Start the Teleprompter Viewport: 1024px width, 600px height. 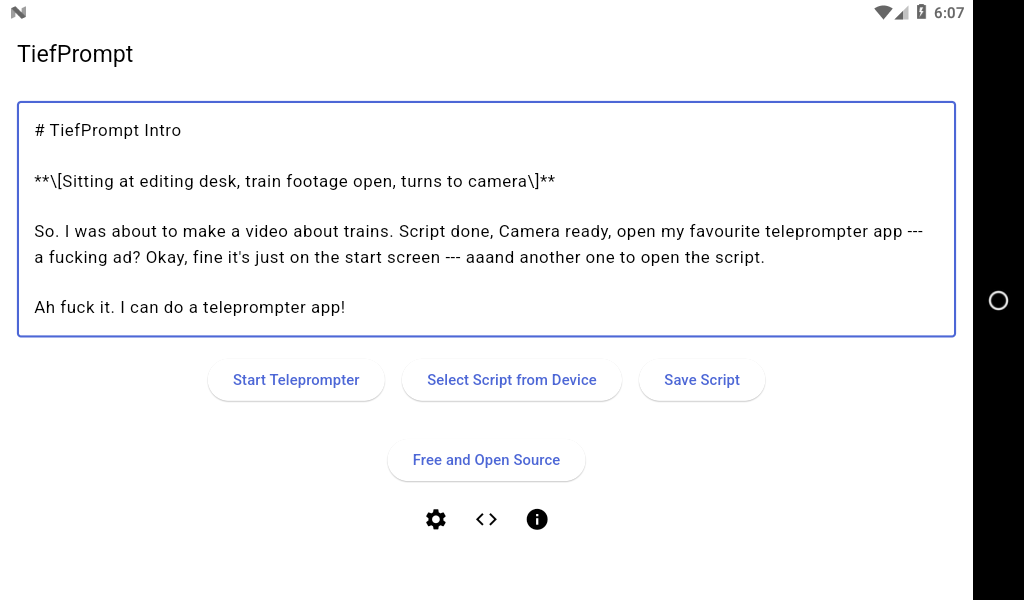tap(296, 380)
